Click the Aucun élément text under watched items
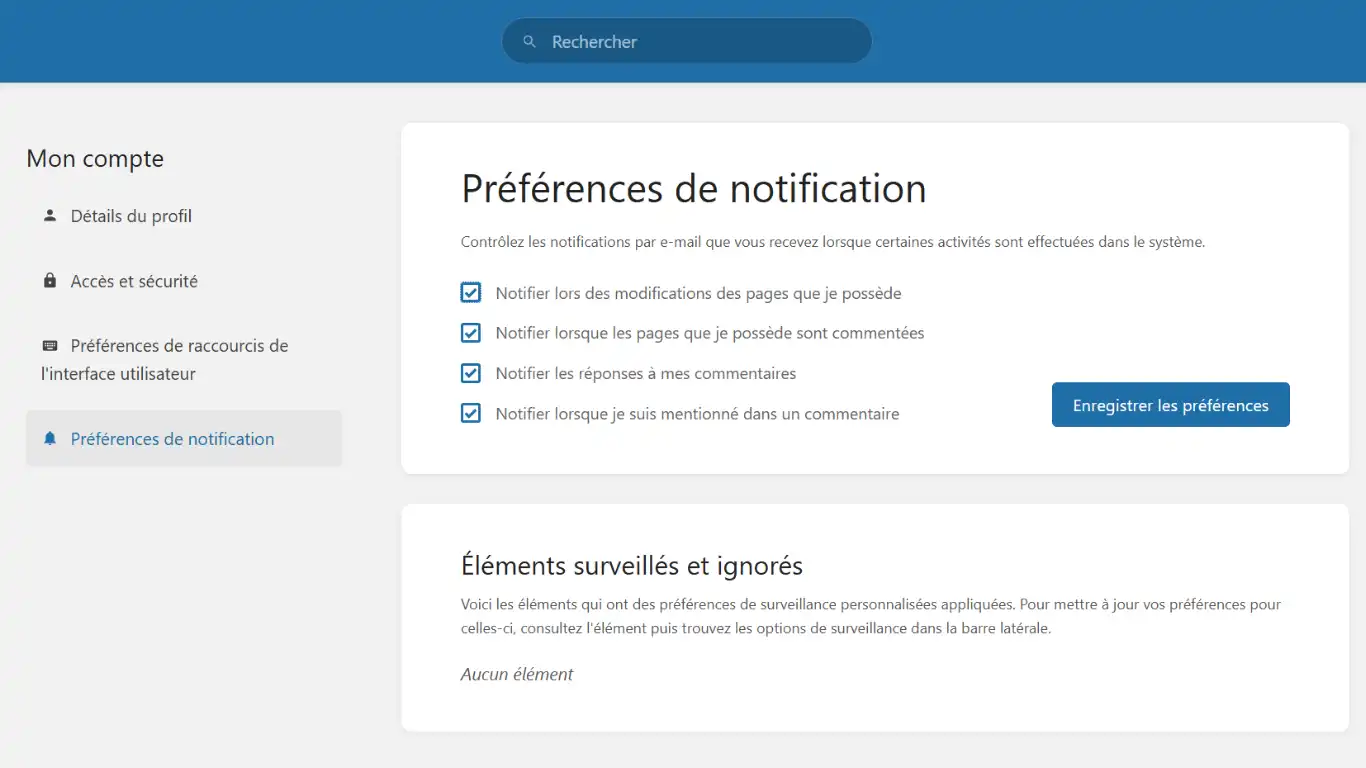Viewport: 1366px width, 768px height. coord(516,674)
